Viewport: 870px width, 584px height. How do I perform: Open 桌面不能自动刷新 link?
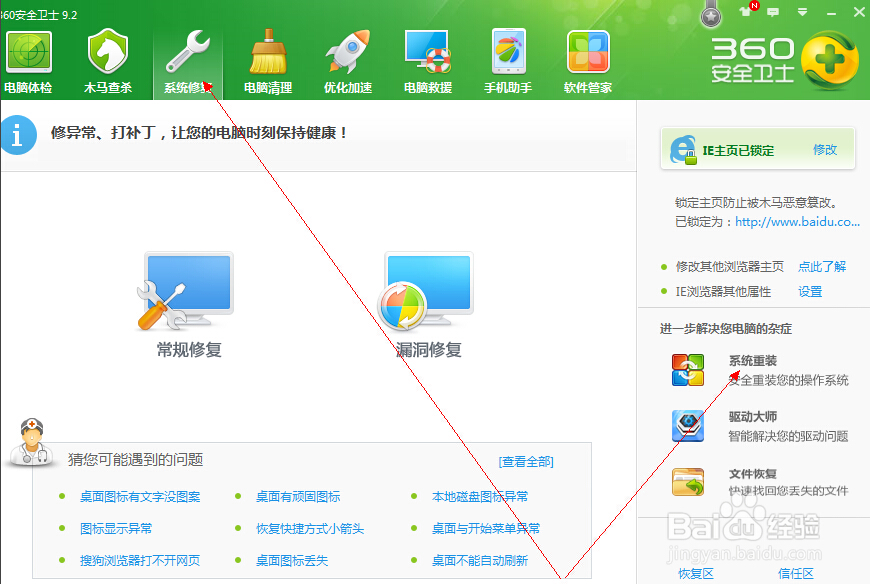tap(480, 560)
